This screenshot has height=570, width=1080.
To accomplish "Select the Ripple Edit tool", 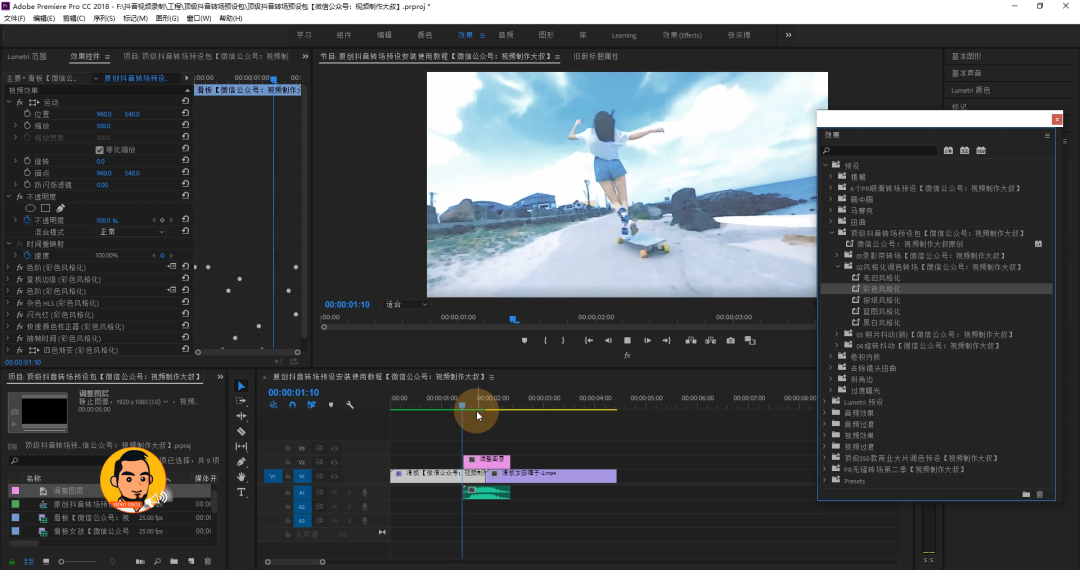I will 241,416.
